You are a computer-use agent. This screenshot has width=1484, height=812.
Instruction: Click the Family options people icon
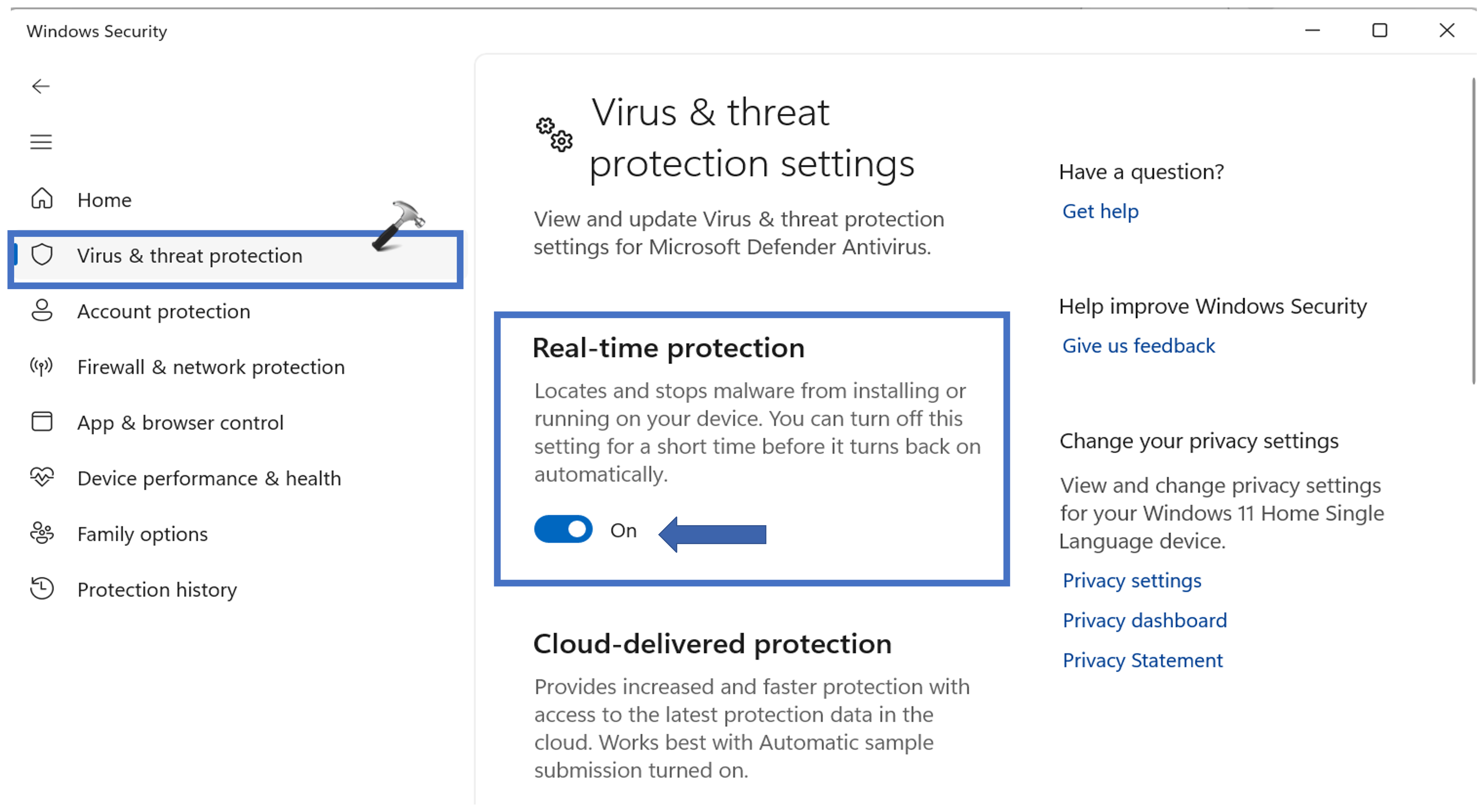click(x=42, y=533)
